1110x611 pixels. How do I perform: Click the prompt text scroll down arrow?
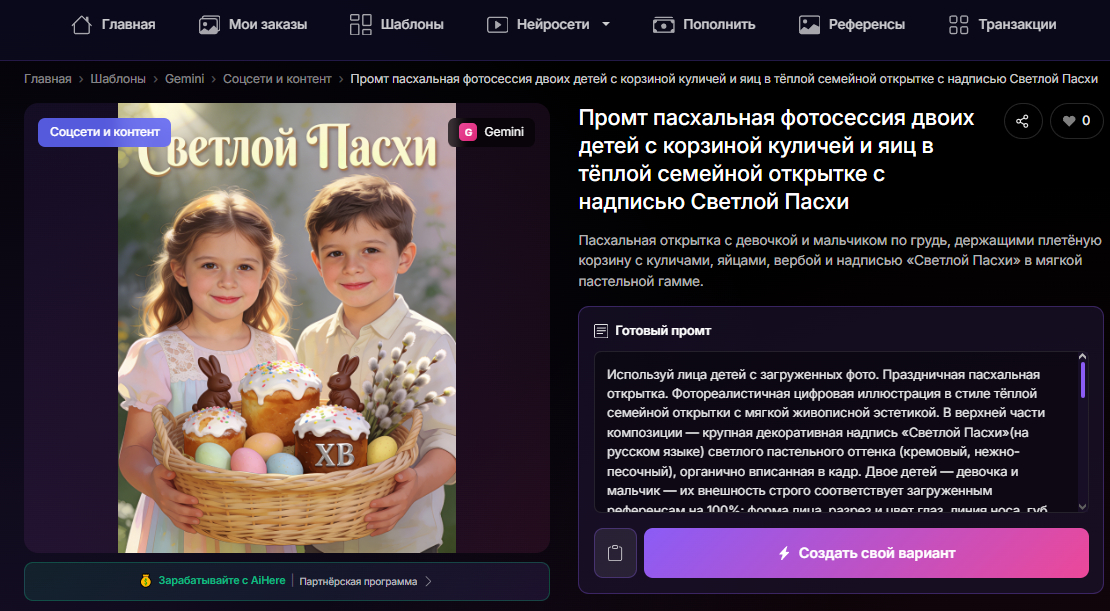[1082, 506]
